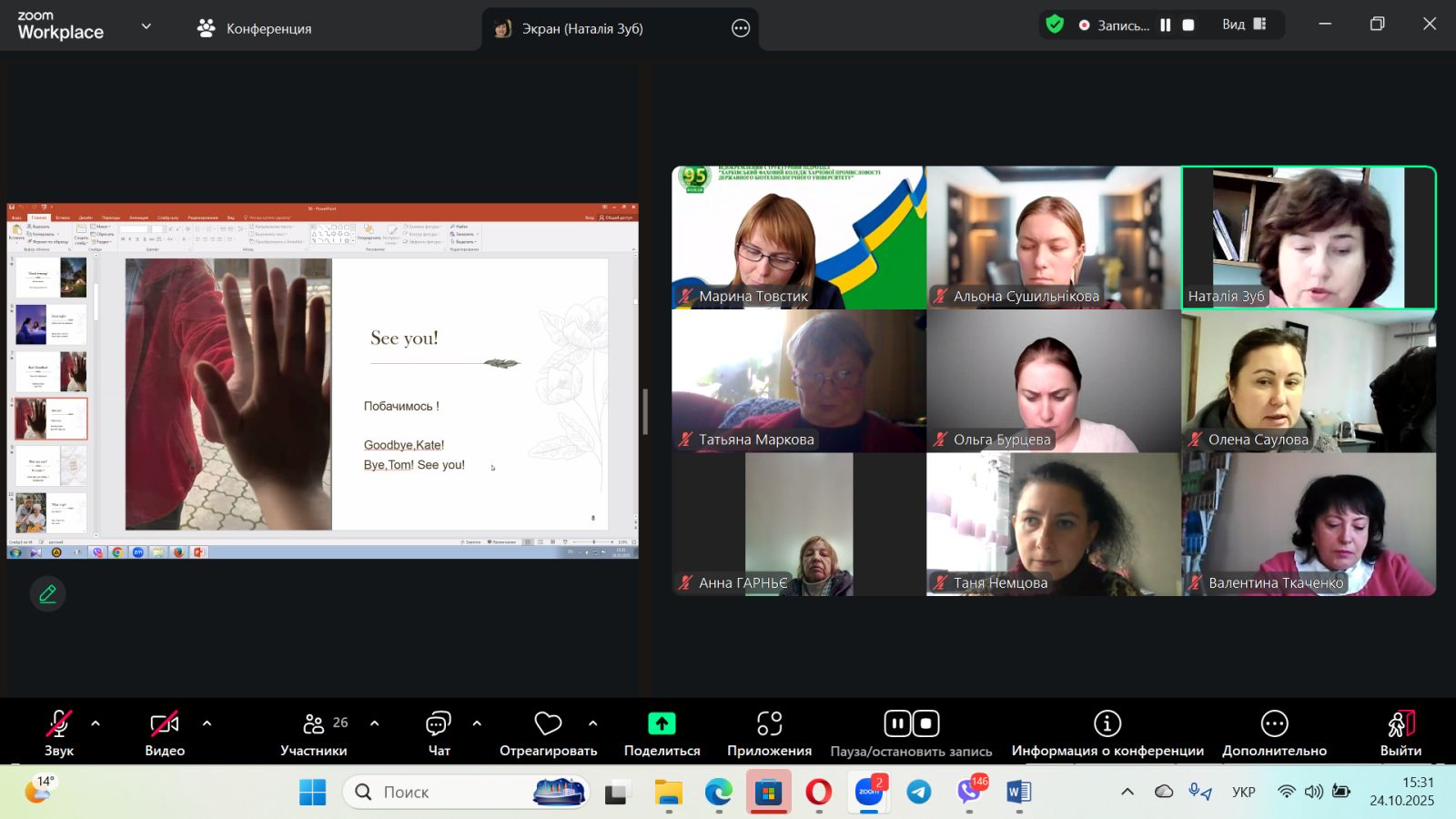Image resolution: width=1456 pixels, height=819 pixels.
Task: Click the green Share screen icon
Action: 662,724
